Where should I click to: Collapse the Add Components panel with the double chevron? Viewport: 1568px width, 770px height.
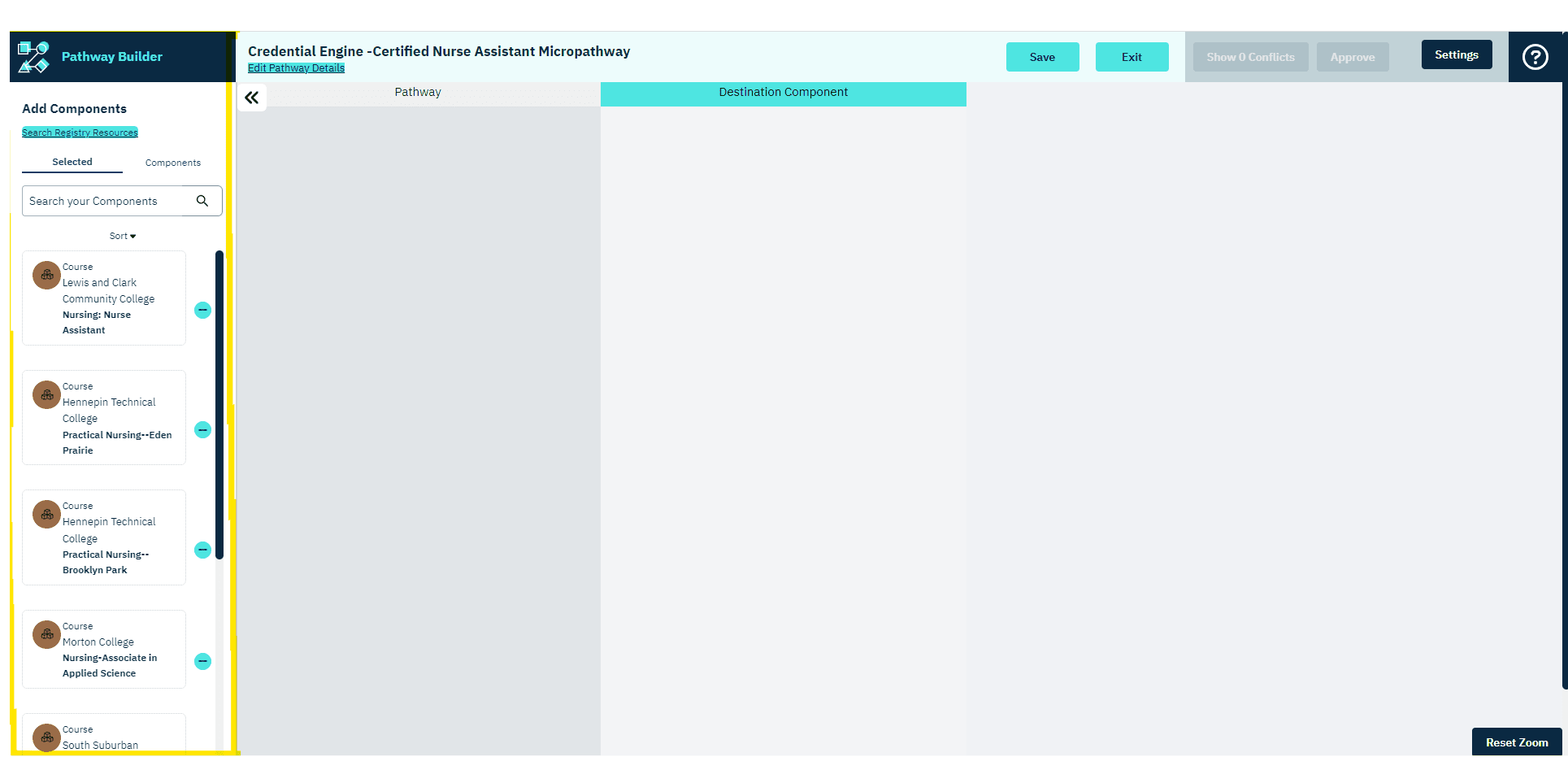click(252, 97)
